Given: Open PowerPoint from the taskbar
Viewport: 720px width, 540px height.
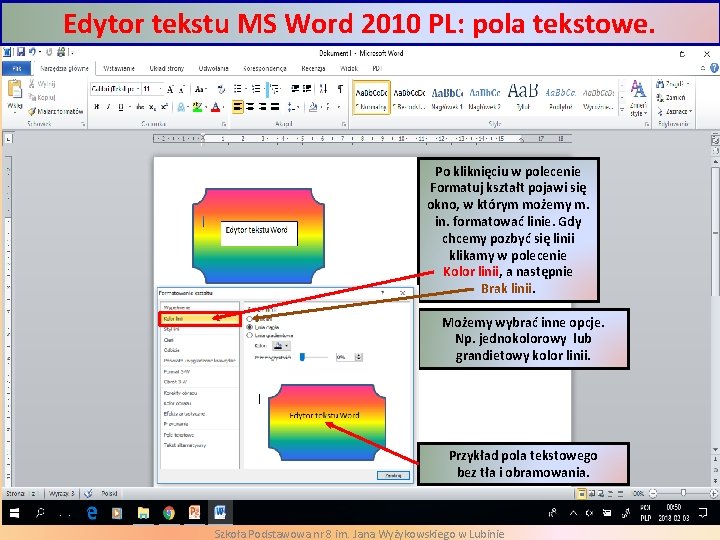Looking at the screenshot, I should click(x=194, y=512).
